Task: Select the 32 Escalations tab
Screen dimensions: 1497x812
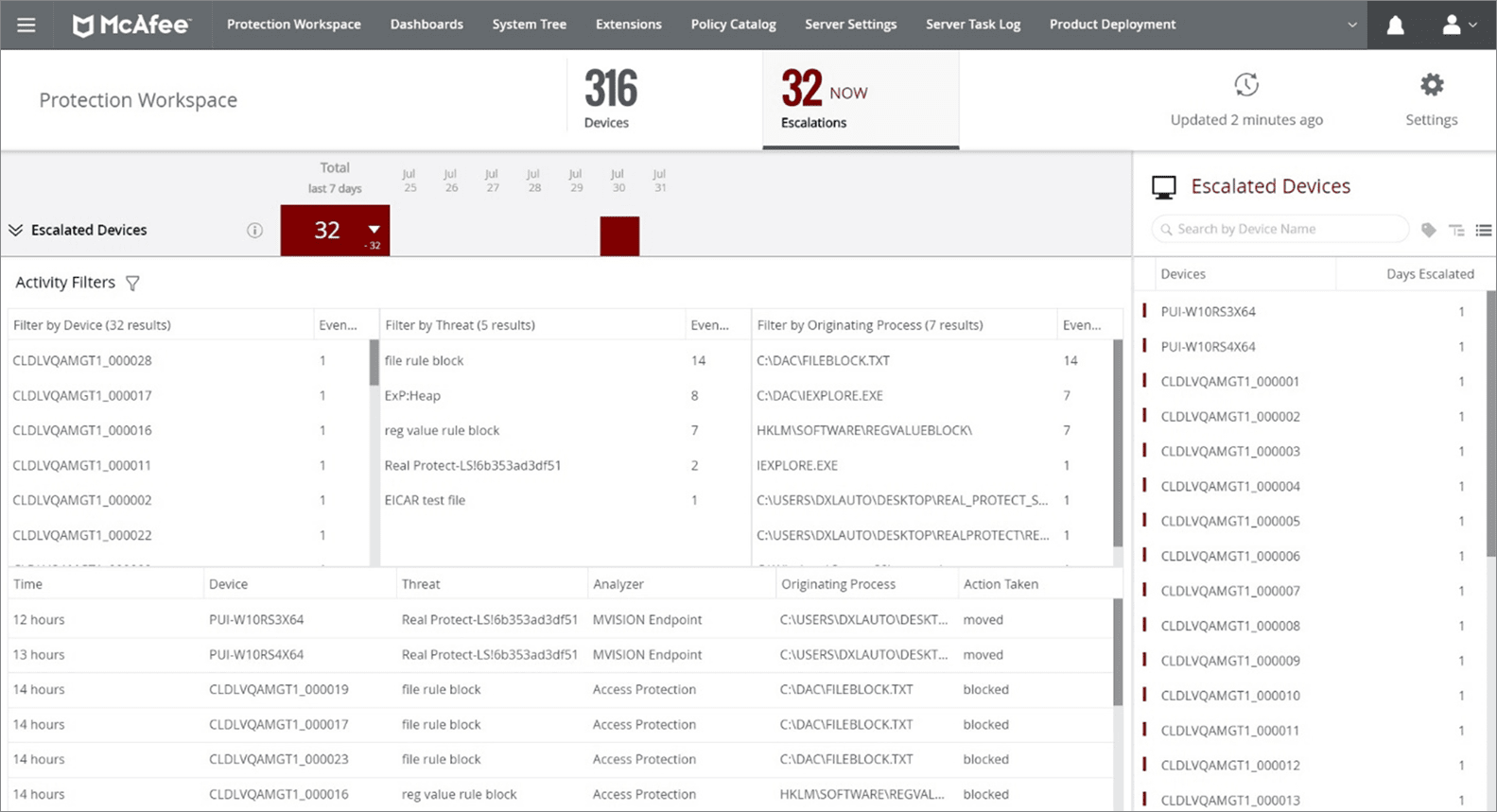Action: coord(861,99)
